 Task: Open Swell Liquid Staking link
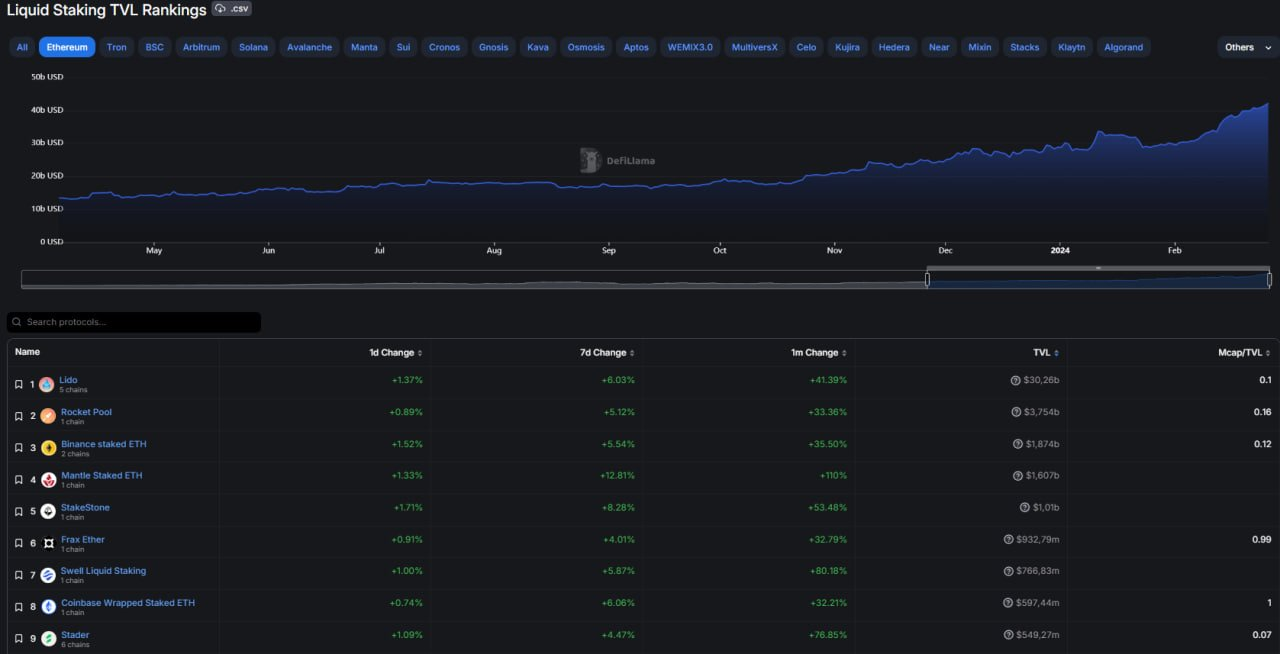coord(103,571)
